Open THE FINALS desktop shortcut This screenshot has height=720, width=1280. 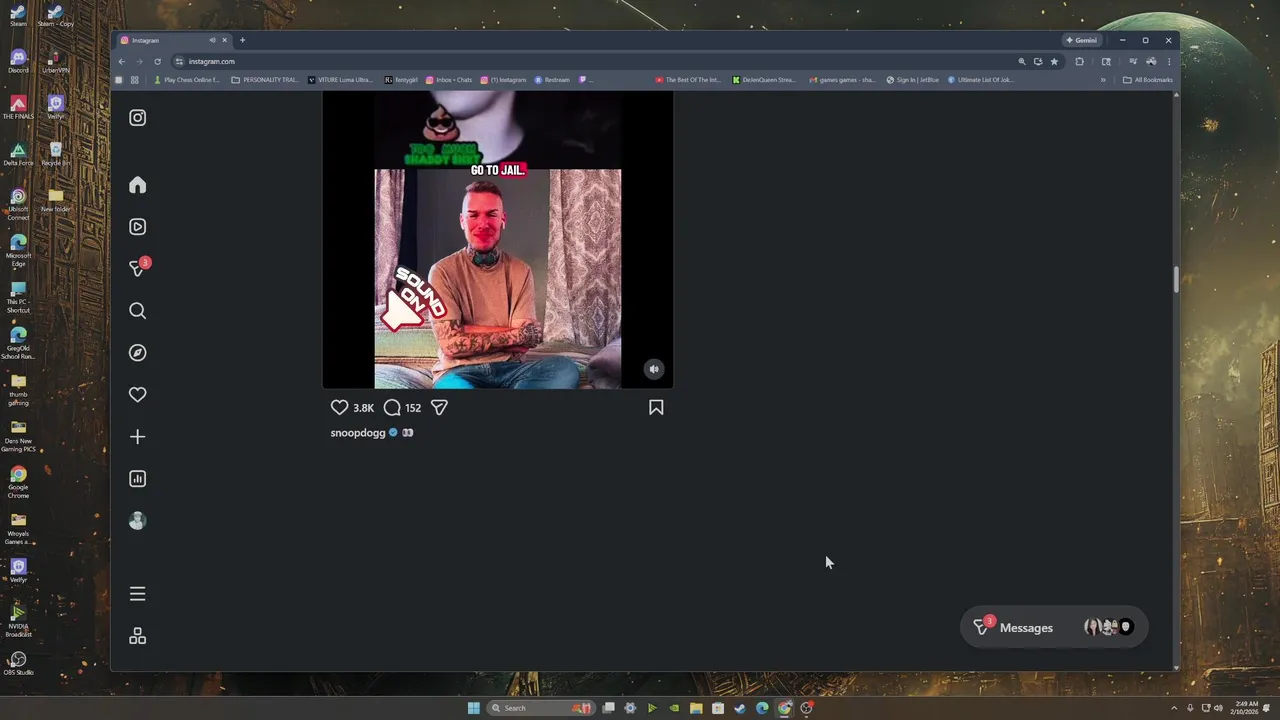click(18, 108)
